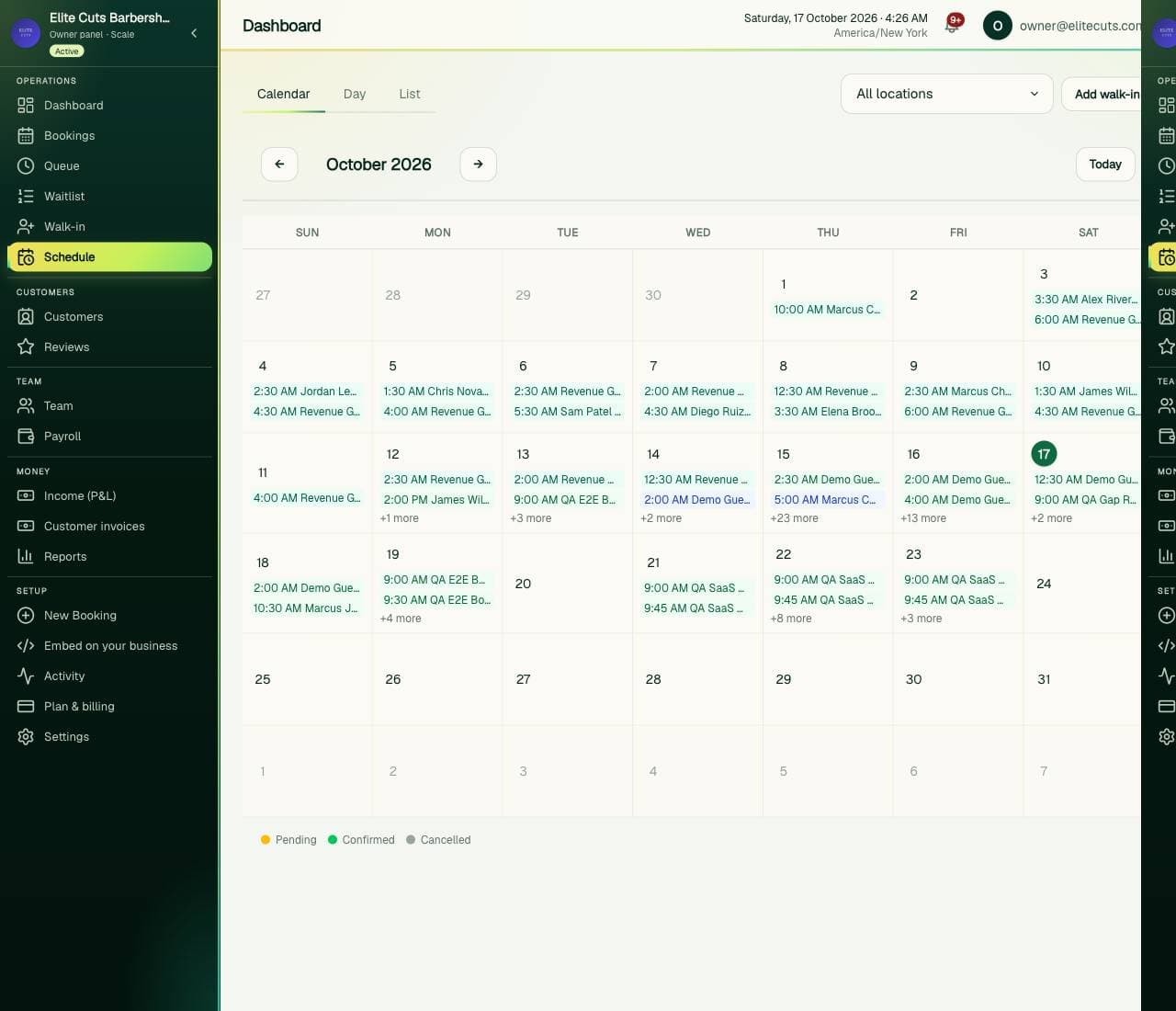Viewport: 1176px width, 1011px height.
Task: Click the Customer invoices icon
Action: 26,527
